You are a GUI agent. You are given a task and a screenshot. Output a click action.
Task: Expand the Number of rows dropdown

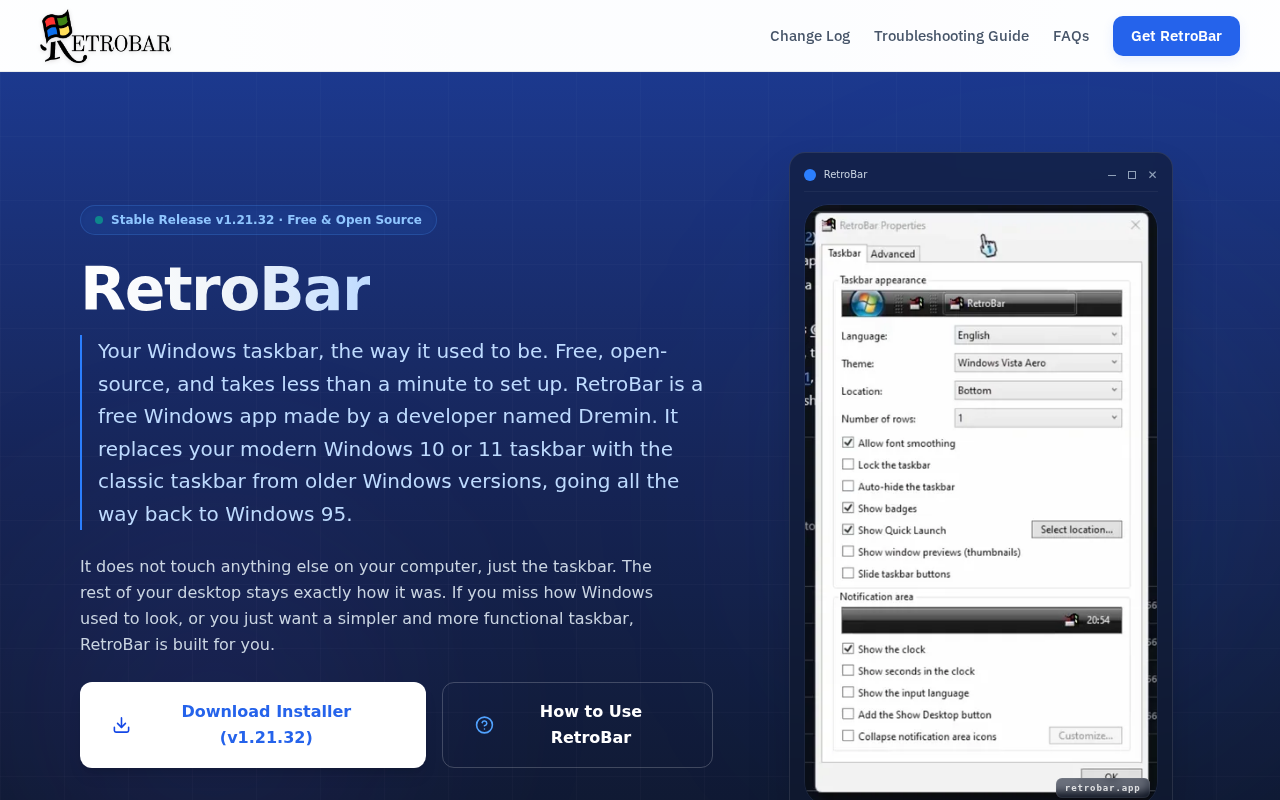point(1038,418)
